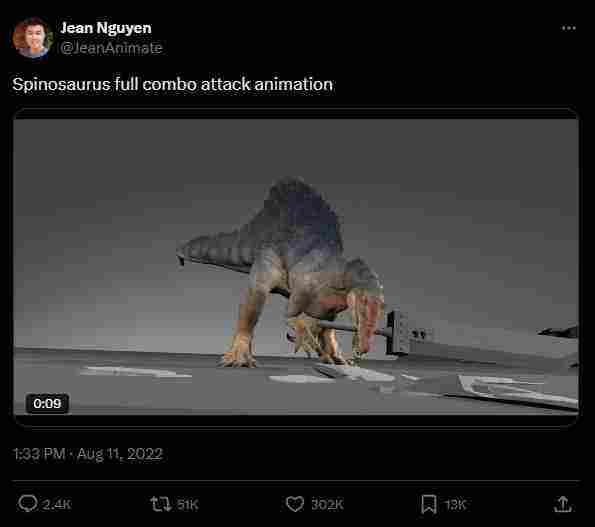View the 13K bookmarks count

(455, 505)
